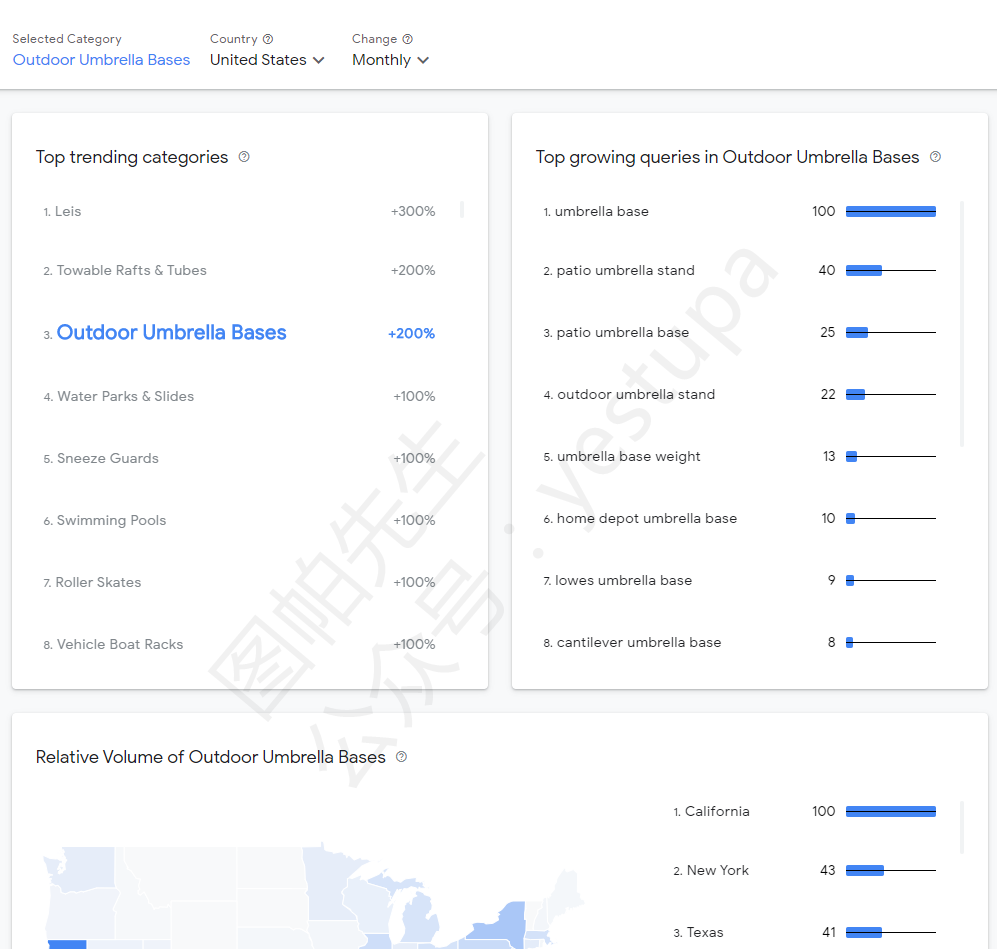Click help icon next to Change label
Screen dimensions: 997x949
(408, 39)
